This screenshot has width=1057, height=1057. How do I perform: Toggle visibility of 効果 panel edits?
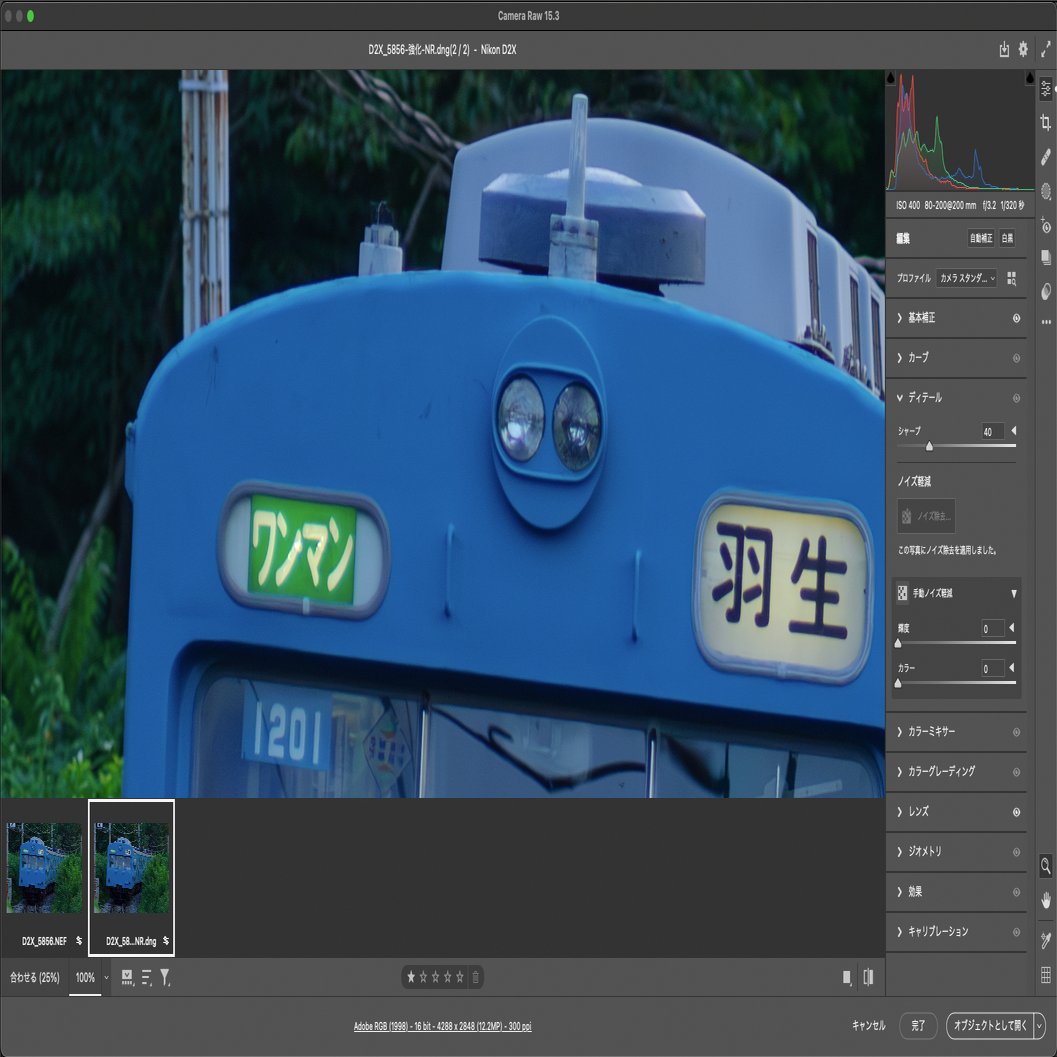coord(1016,893)
